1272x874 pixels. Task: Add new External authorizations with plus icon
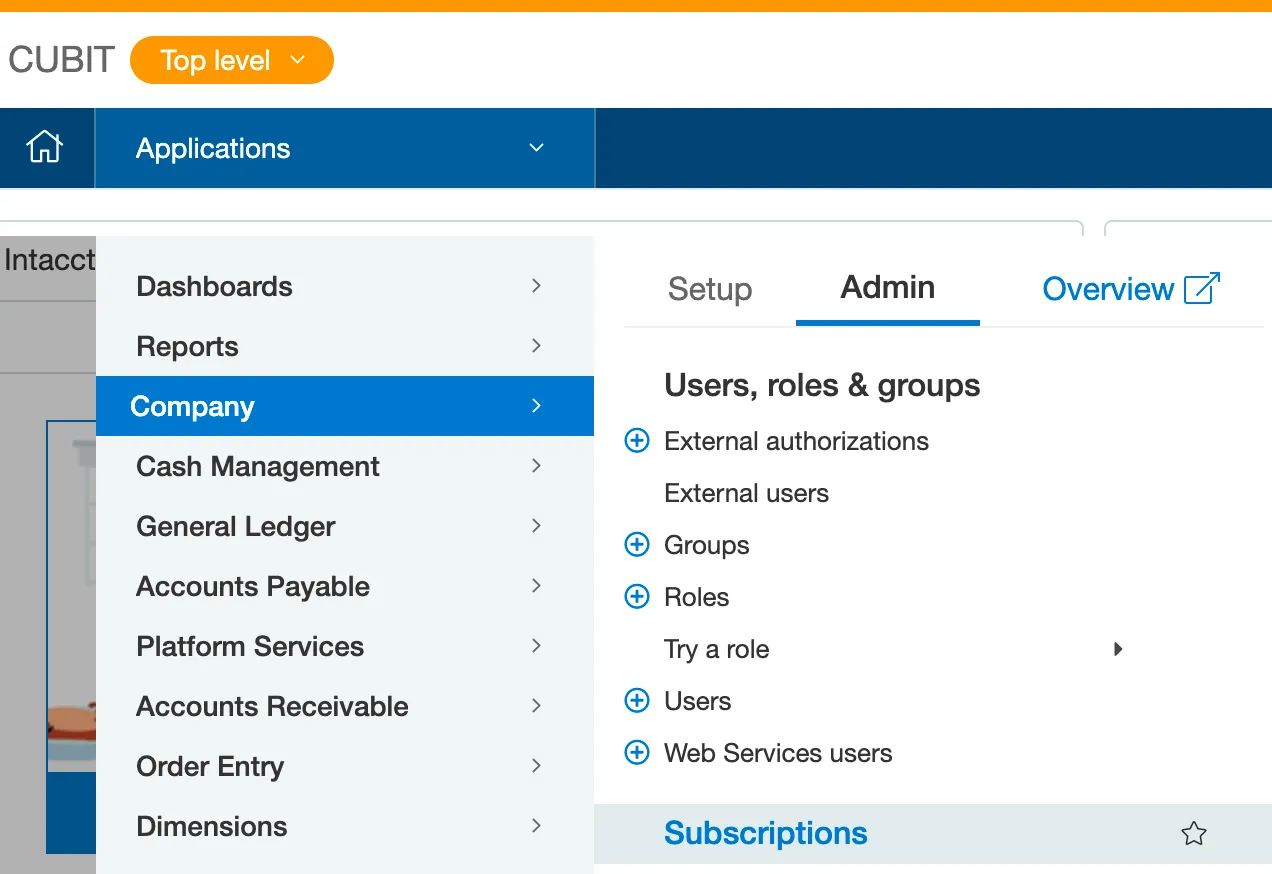[x=637, y=441]
